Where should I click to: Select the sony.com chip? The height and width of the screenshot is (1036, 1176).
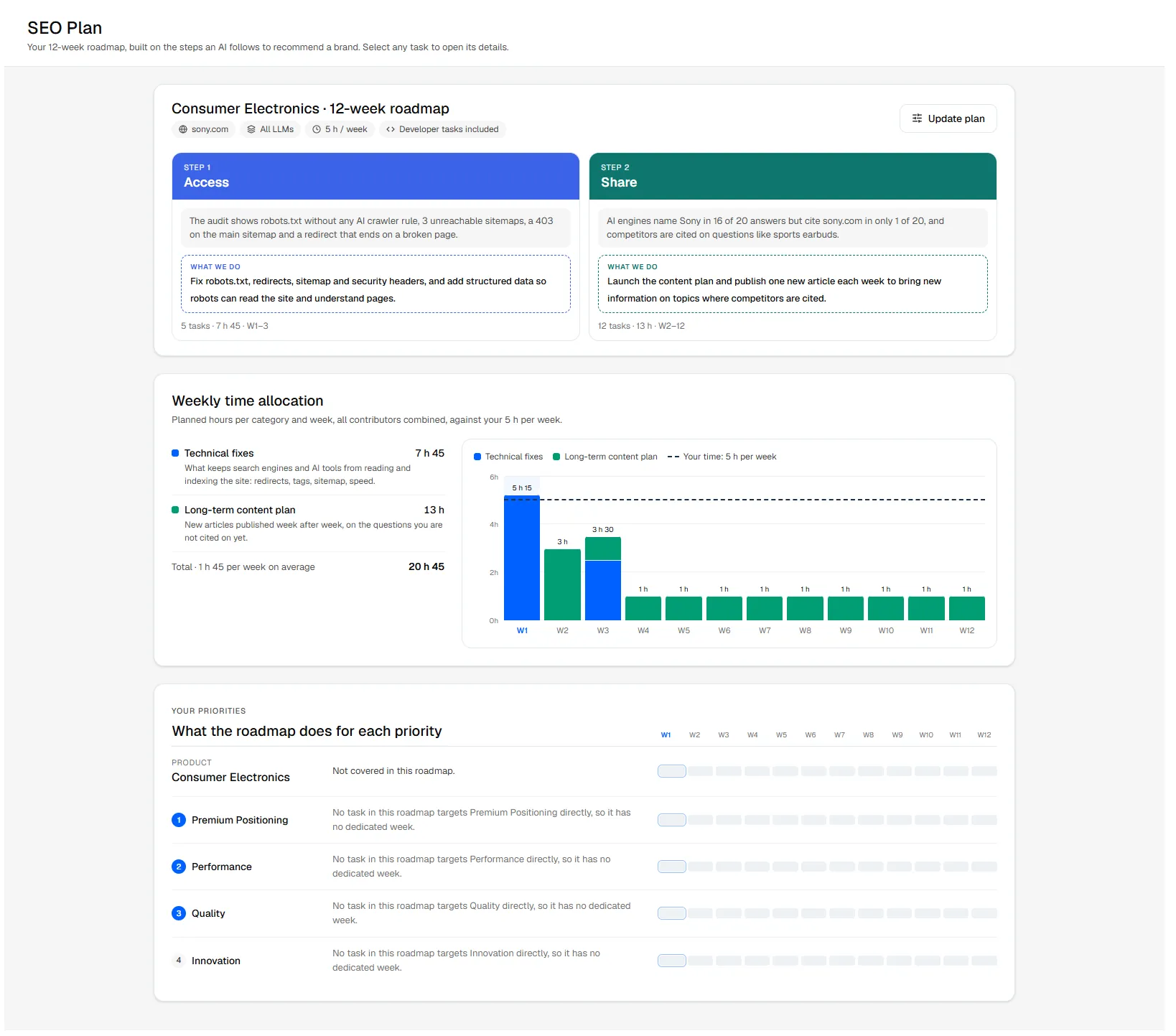(x=203, y=129)
